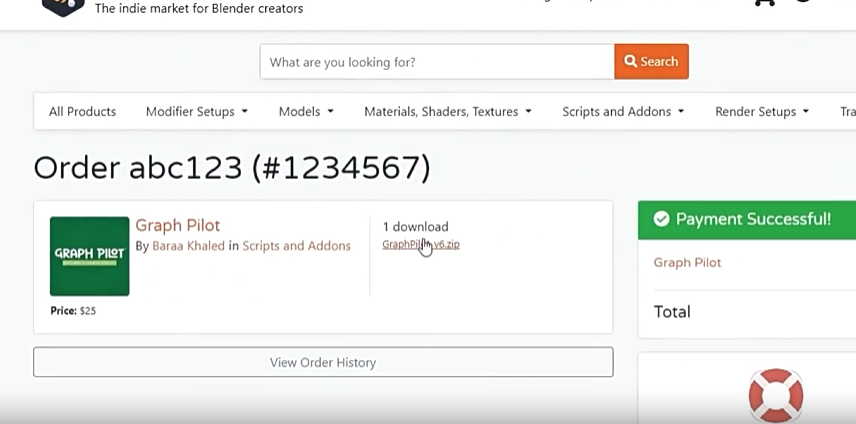Click the green Payment Successful checkmark icon
This screenshot has height=424, width=856.
(661, 219)
